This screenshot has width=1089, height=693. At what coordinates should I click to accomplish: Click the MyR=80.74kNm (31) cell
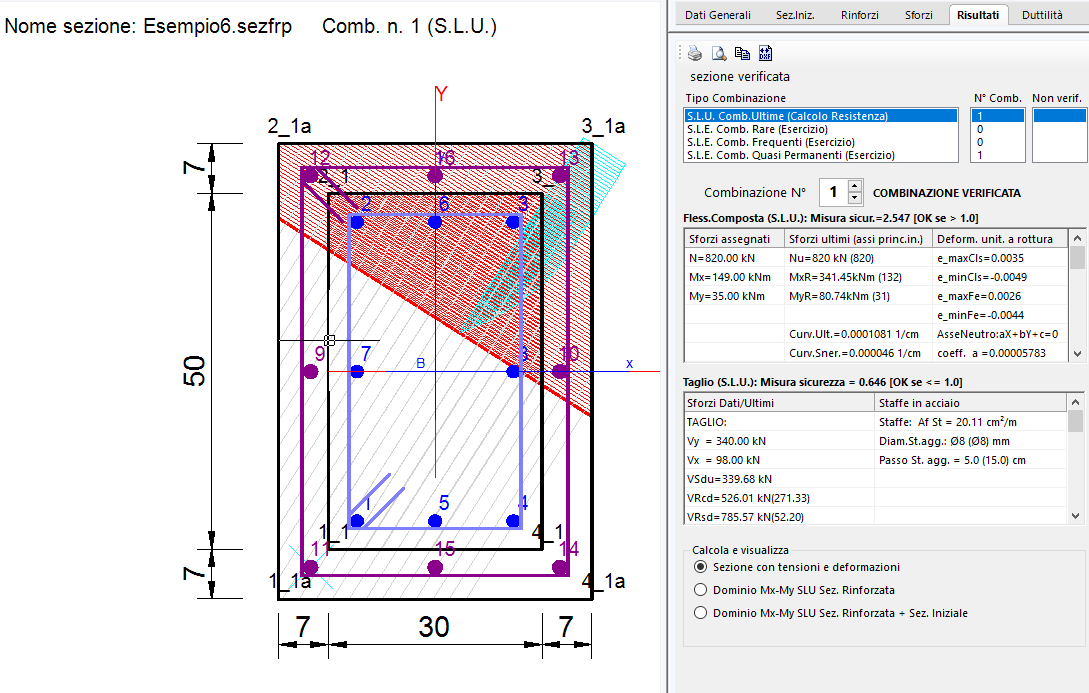point(858,296)
